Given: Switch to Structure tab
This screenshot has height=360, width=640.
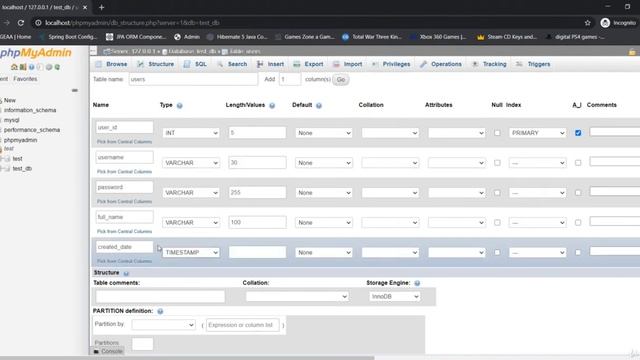Looking at the screenshot, I should pyautogui.click(x=156, y=64).
